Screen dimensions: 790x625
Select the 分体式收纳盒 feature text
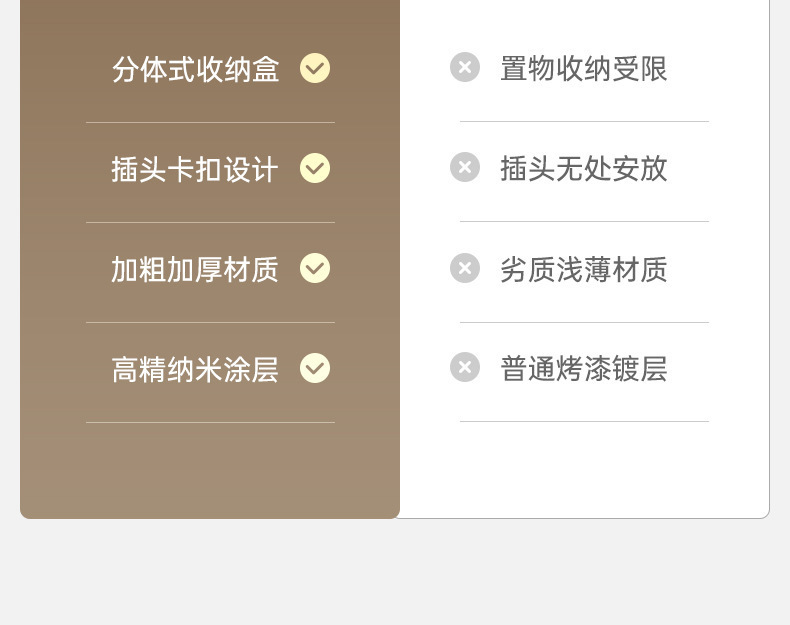click(x=195, y=69)
